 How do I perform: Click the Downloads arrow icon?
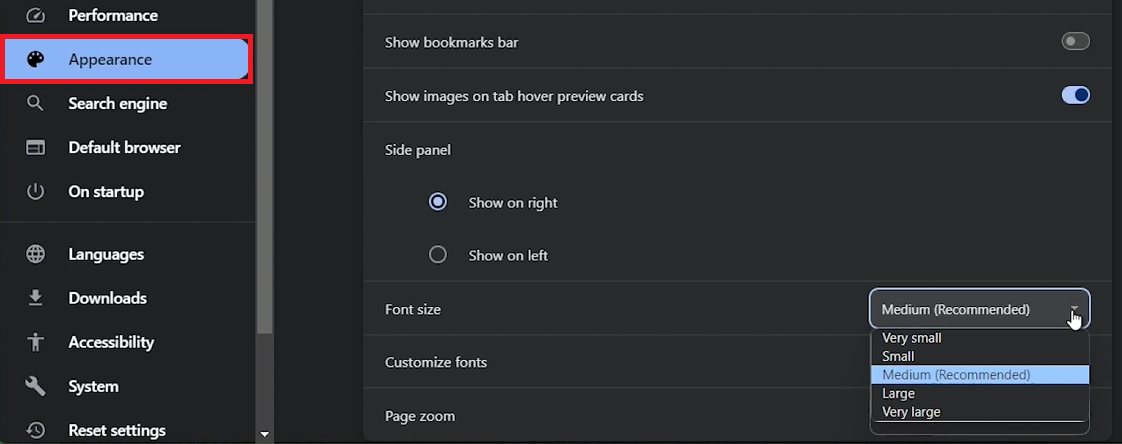(x=35, y=298)
